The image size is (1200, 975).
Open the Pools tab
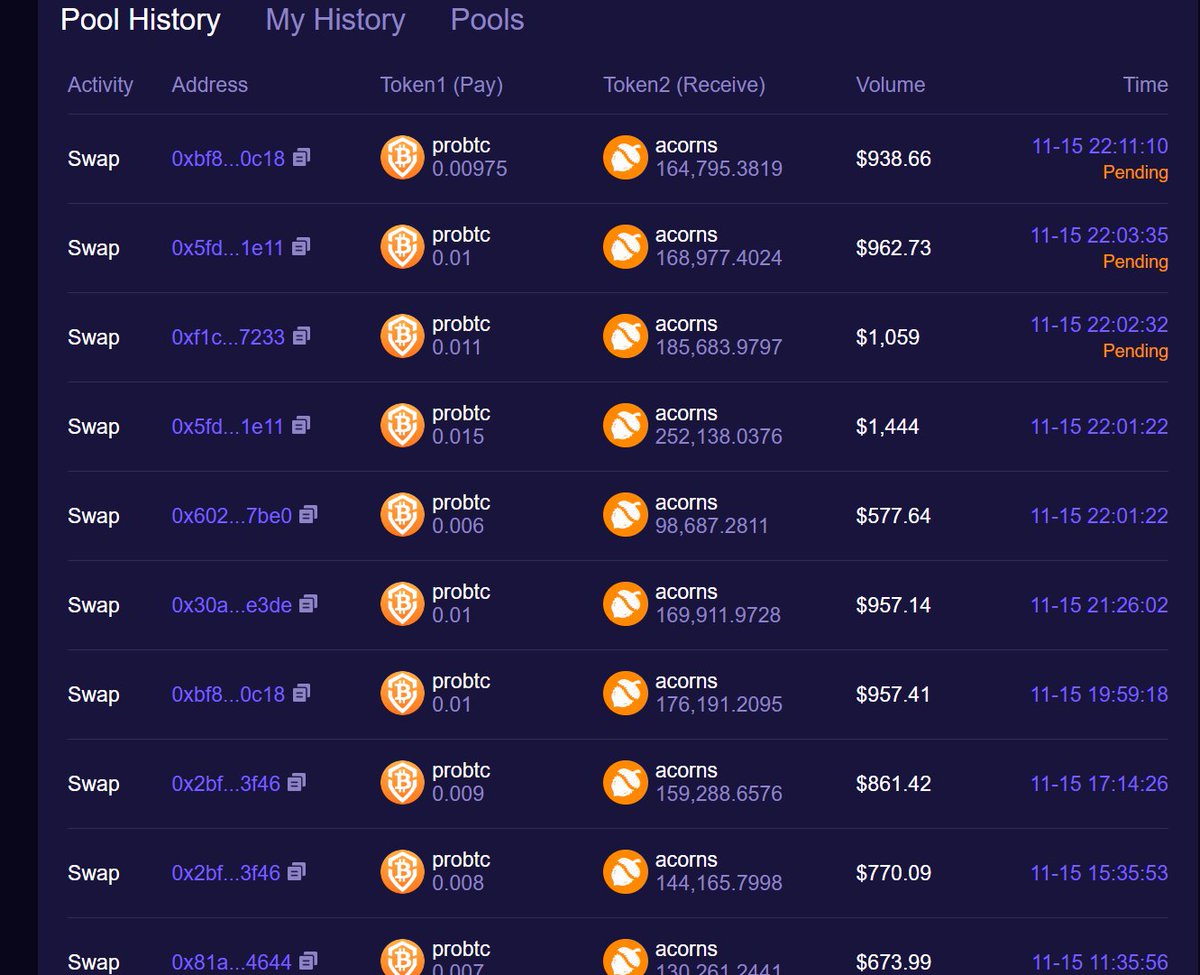coord(487,20)
